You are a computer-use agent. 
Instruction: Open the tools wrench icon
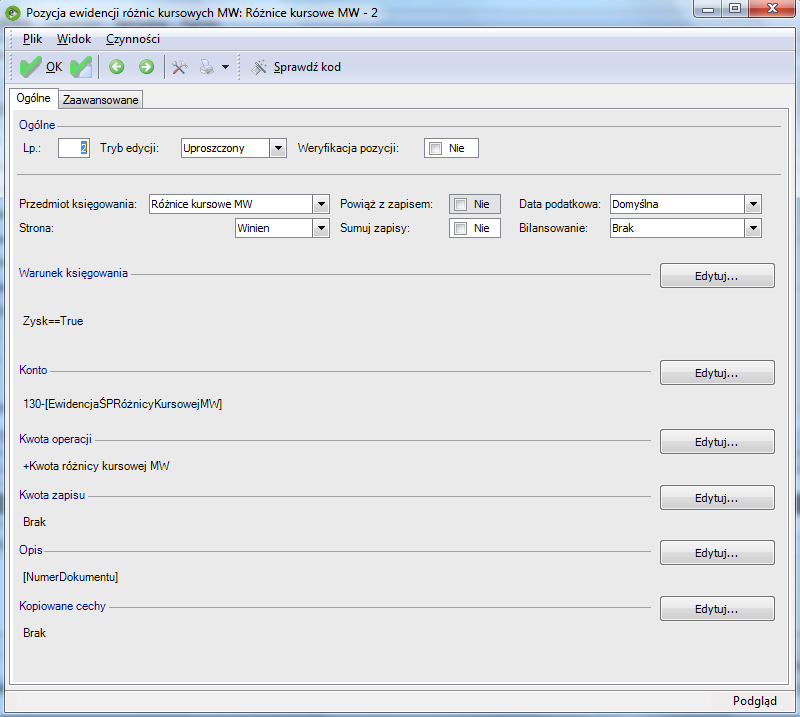[179, 67]
